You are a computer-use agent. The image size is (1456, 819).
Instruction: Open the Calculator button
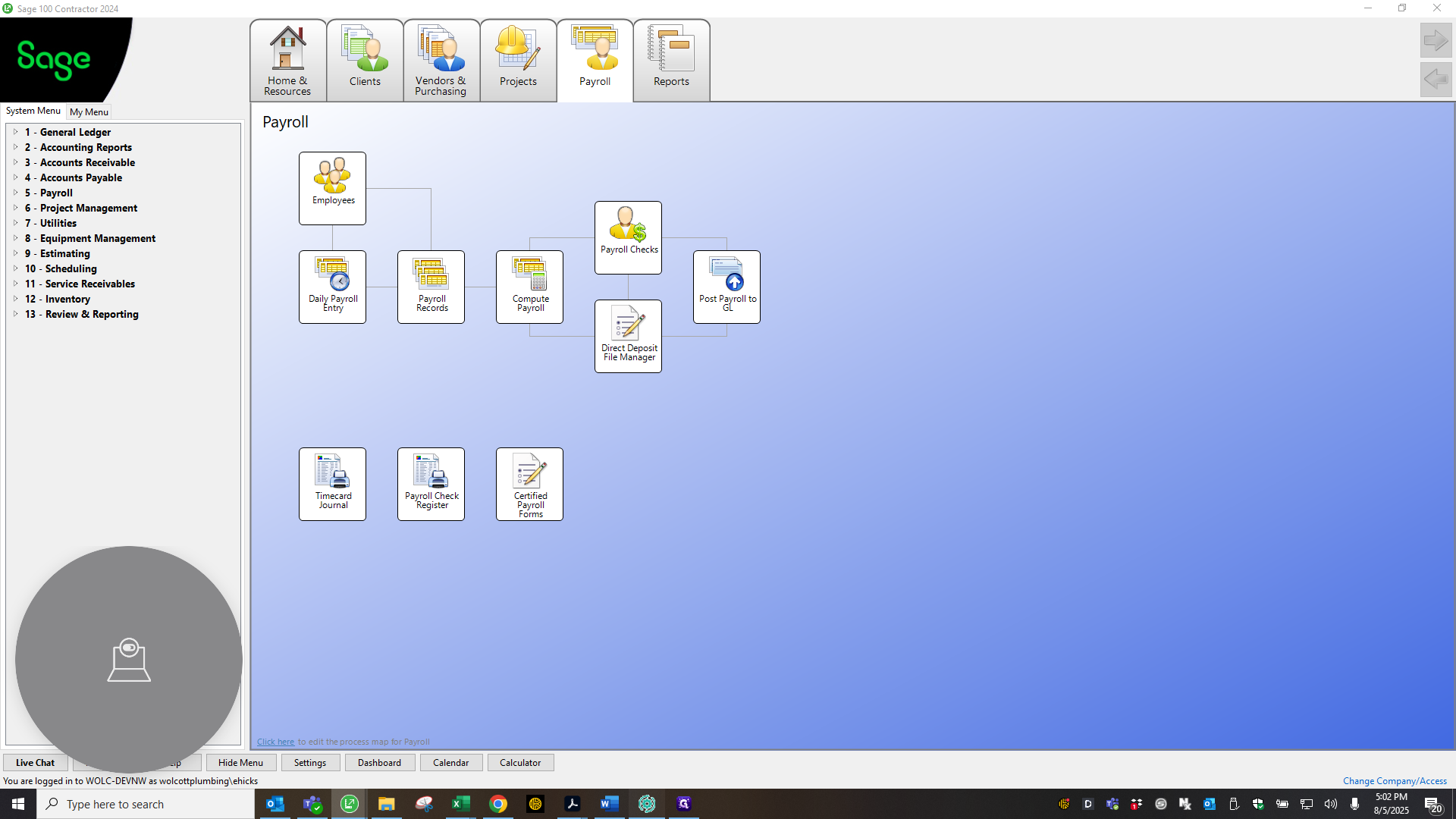click(x=520, y=763)
